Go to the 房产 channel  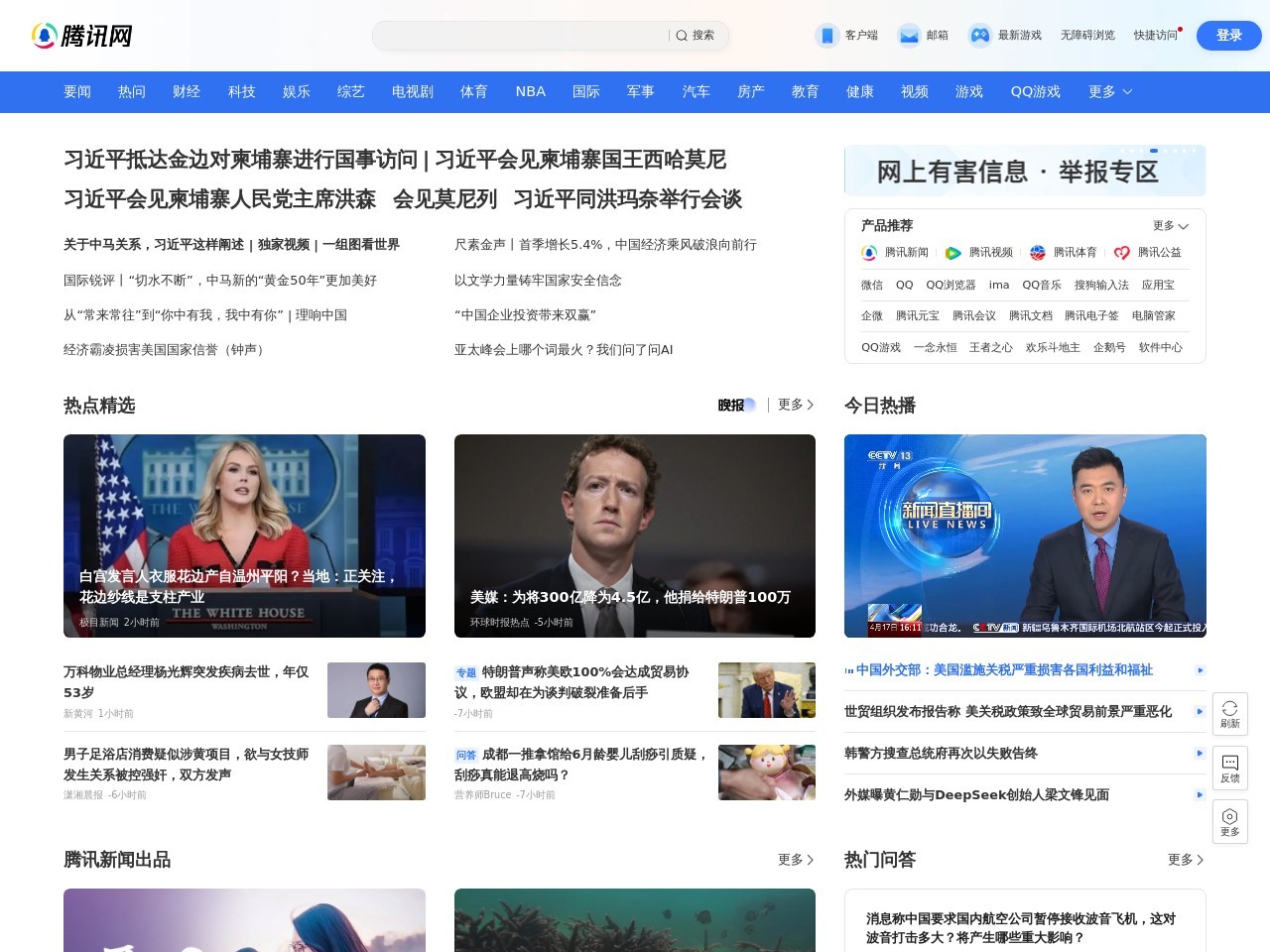[751, 91]
